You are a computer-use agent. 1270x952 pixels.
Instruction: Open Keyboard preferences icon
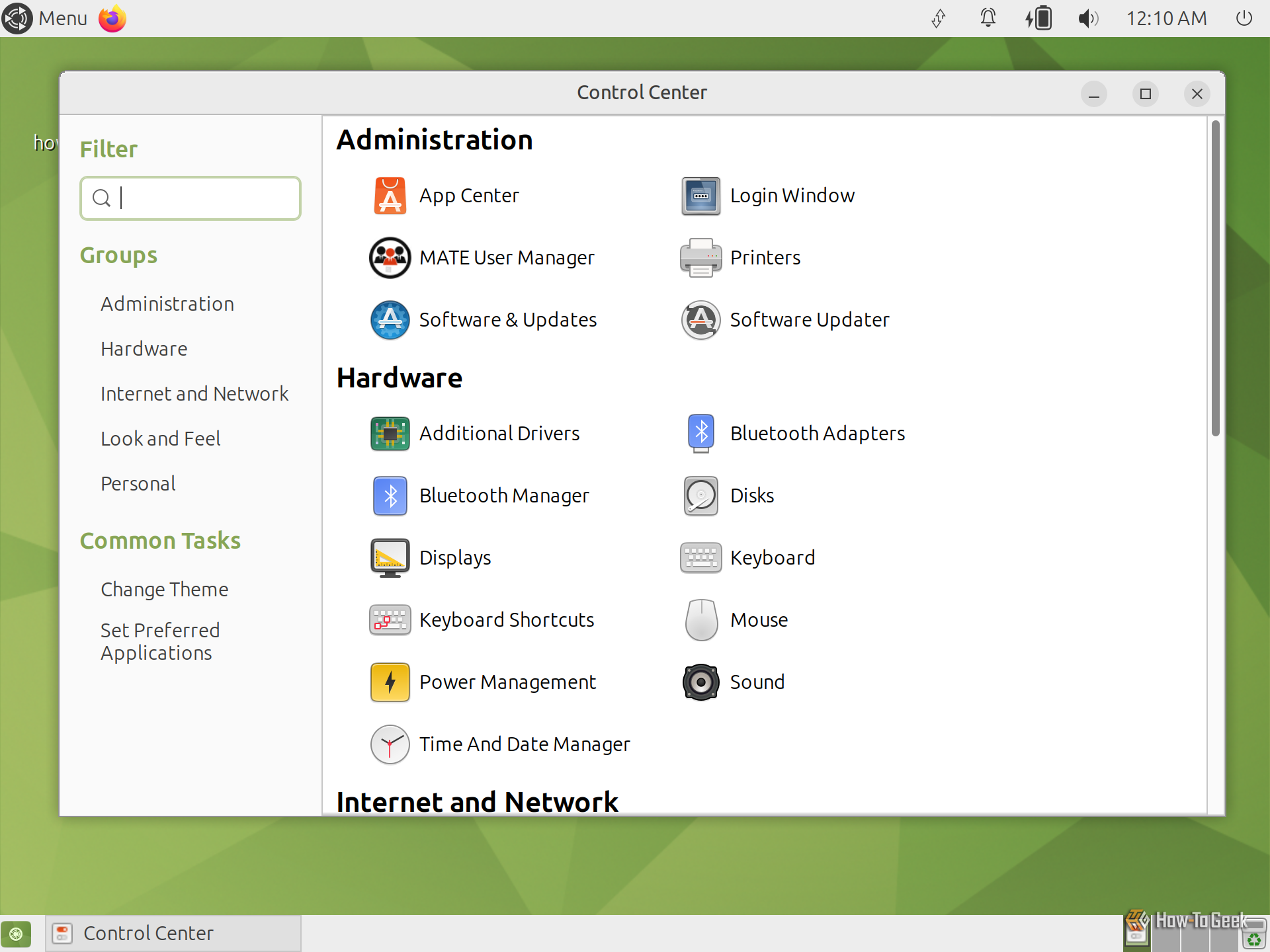700,558
